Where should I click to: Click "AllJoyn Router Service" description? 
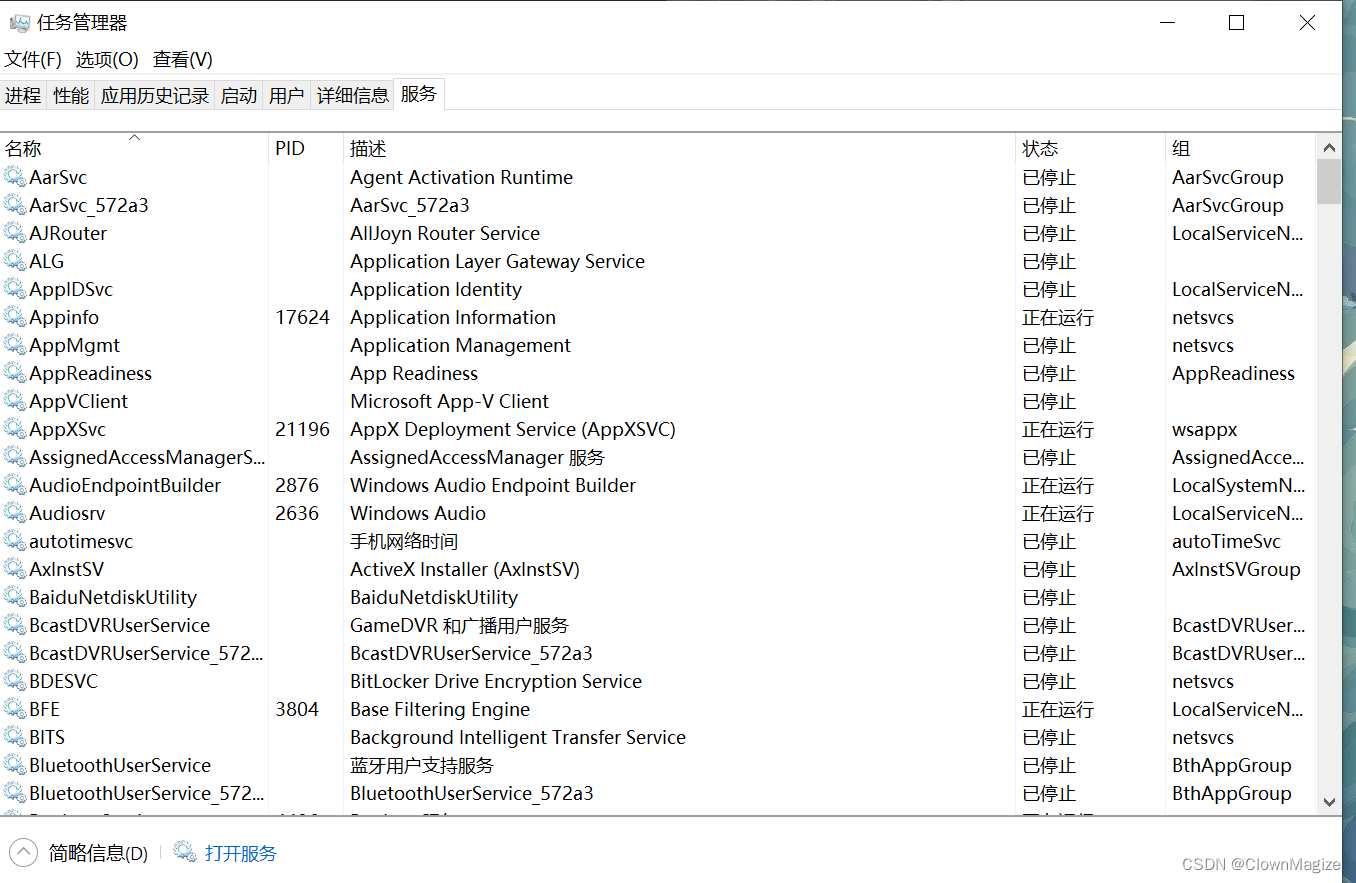point(445,233)
